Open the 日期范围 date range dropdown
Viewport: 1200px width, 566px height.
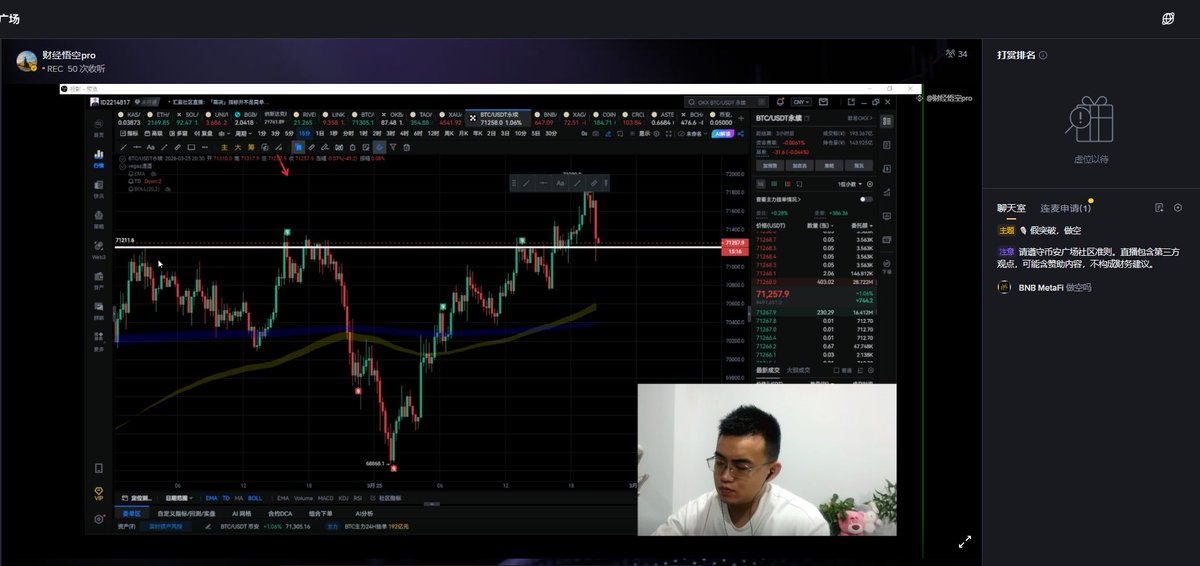pos(180,498)
